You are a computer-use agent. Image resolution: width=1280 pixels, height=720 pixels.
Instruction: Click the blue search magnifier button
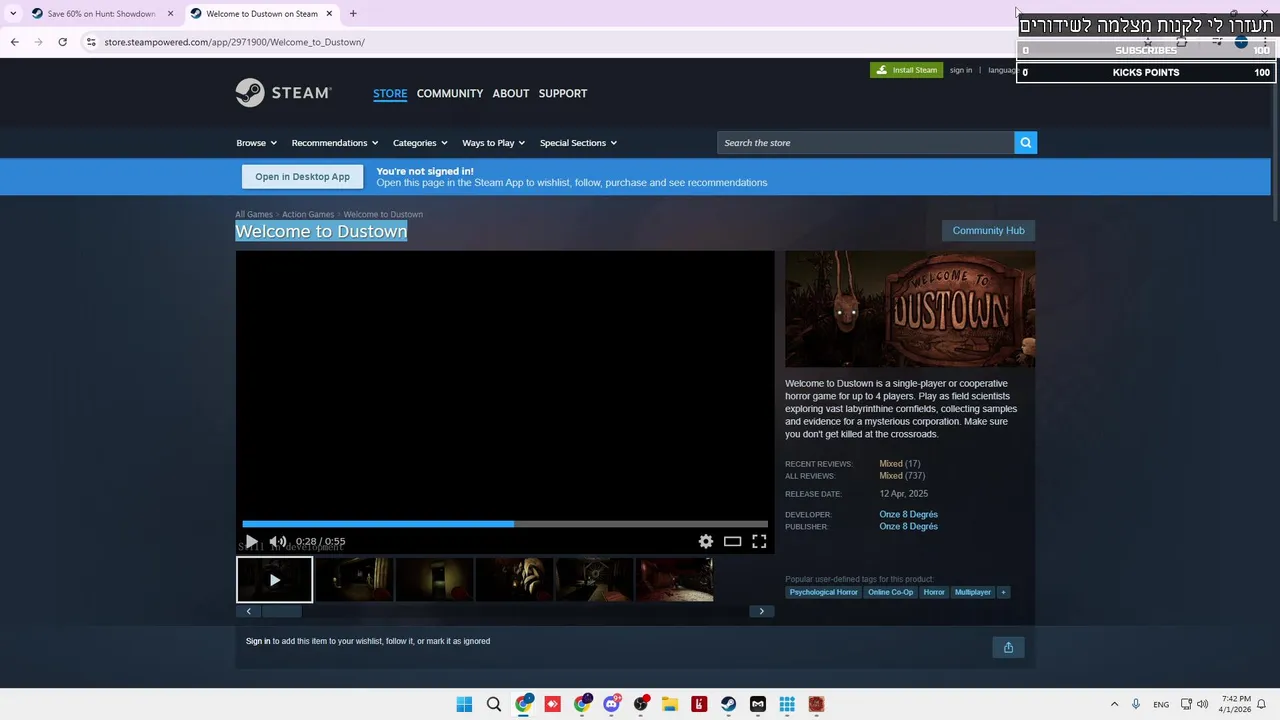1025,143
